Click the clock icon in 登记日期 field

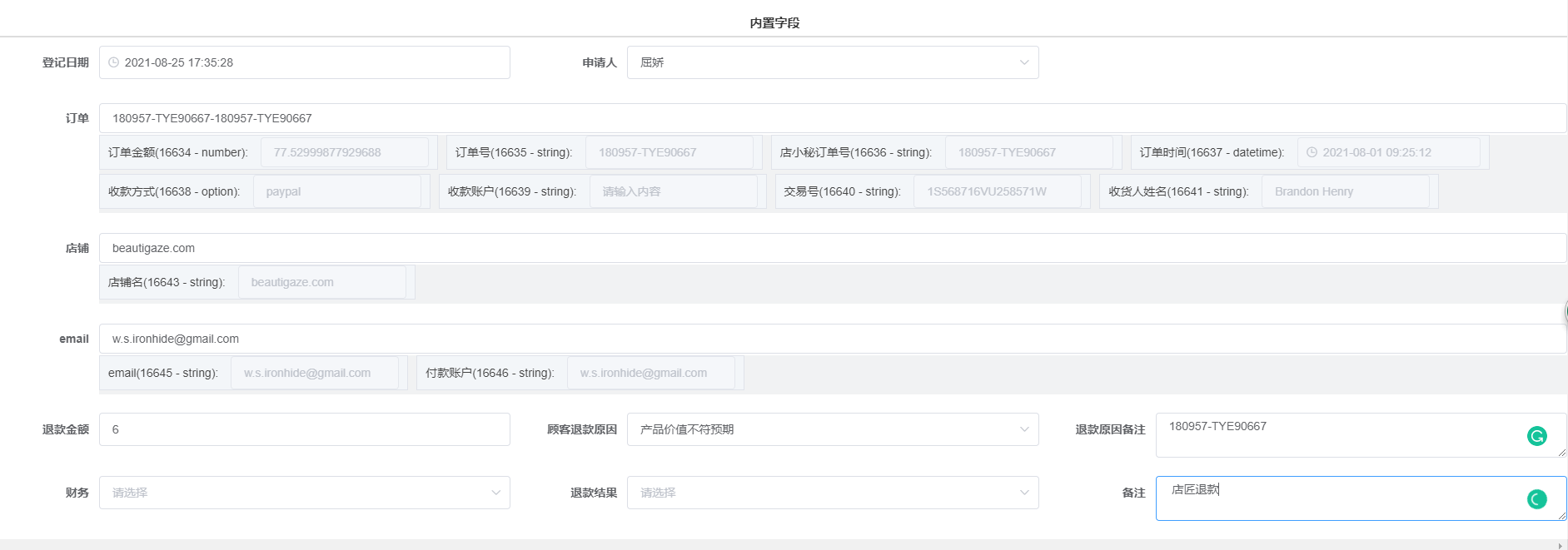pos(114,62)
